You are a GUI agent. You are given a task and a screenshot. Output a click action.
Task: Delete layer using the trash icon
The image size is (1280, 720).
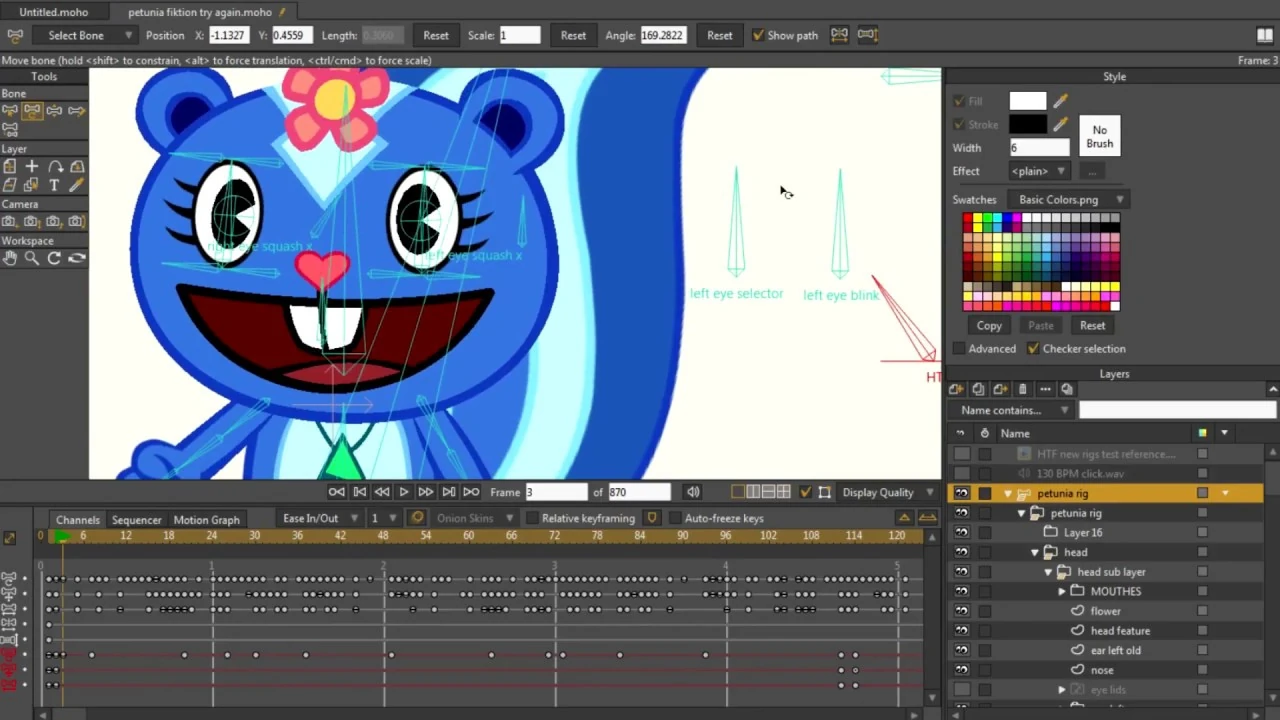click(x=1022, y=389)
